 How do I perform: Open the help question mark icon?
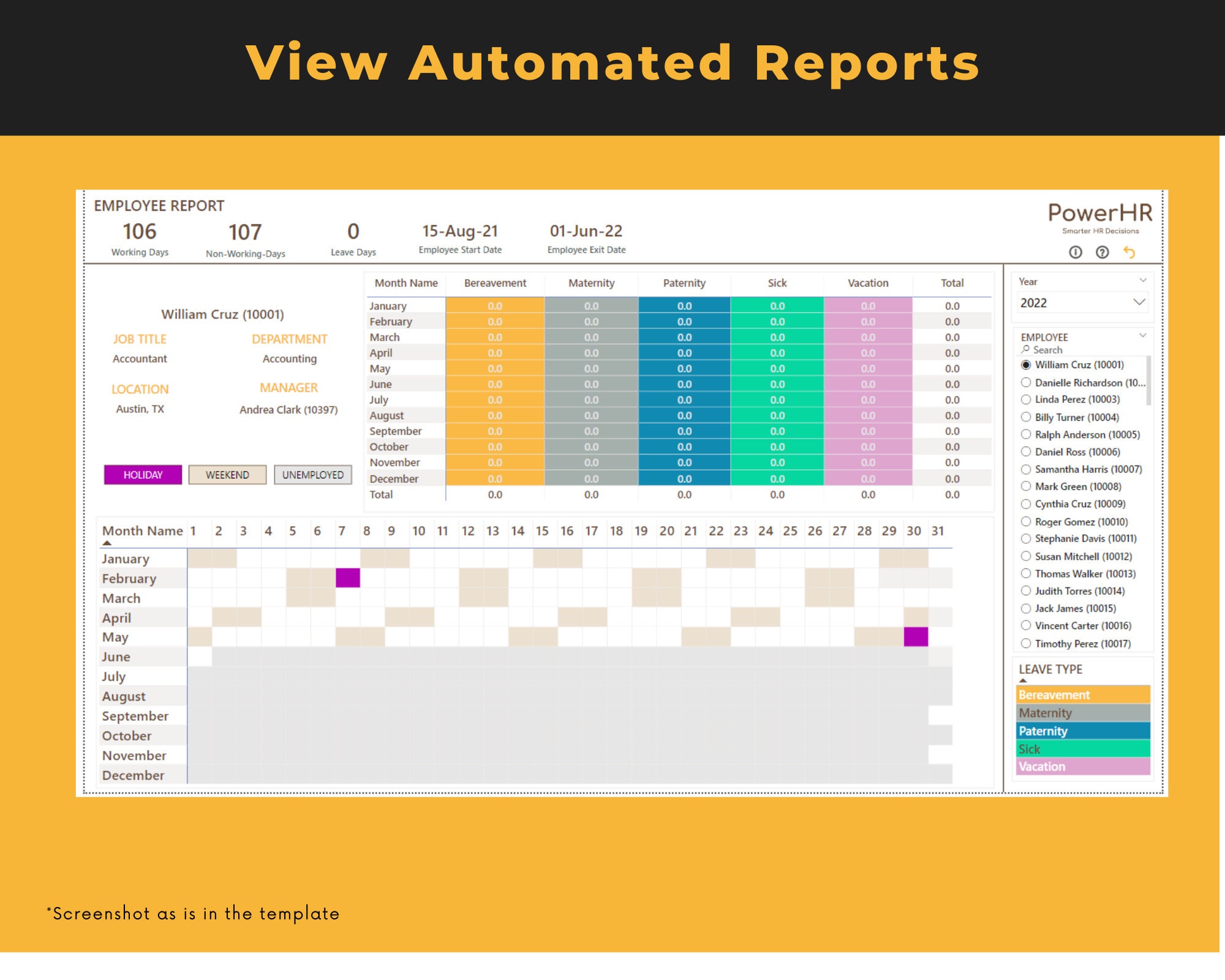(1103, 253)
